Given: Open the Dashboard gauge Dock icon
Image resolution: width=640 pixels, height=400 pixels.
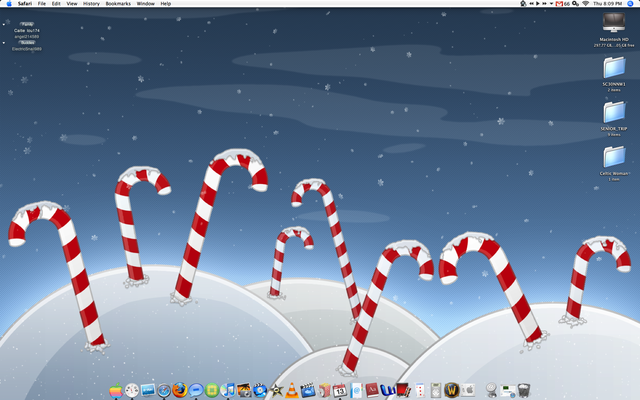Looking at the screenshot, I should (132, 391).
